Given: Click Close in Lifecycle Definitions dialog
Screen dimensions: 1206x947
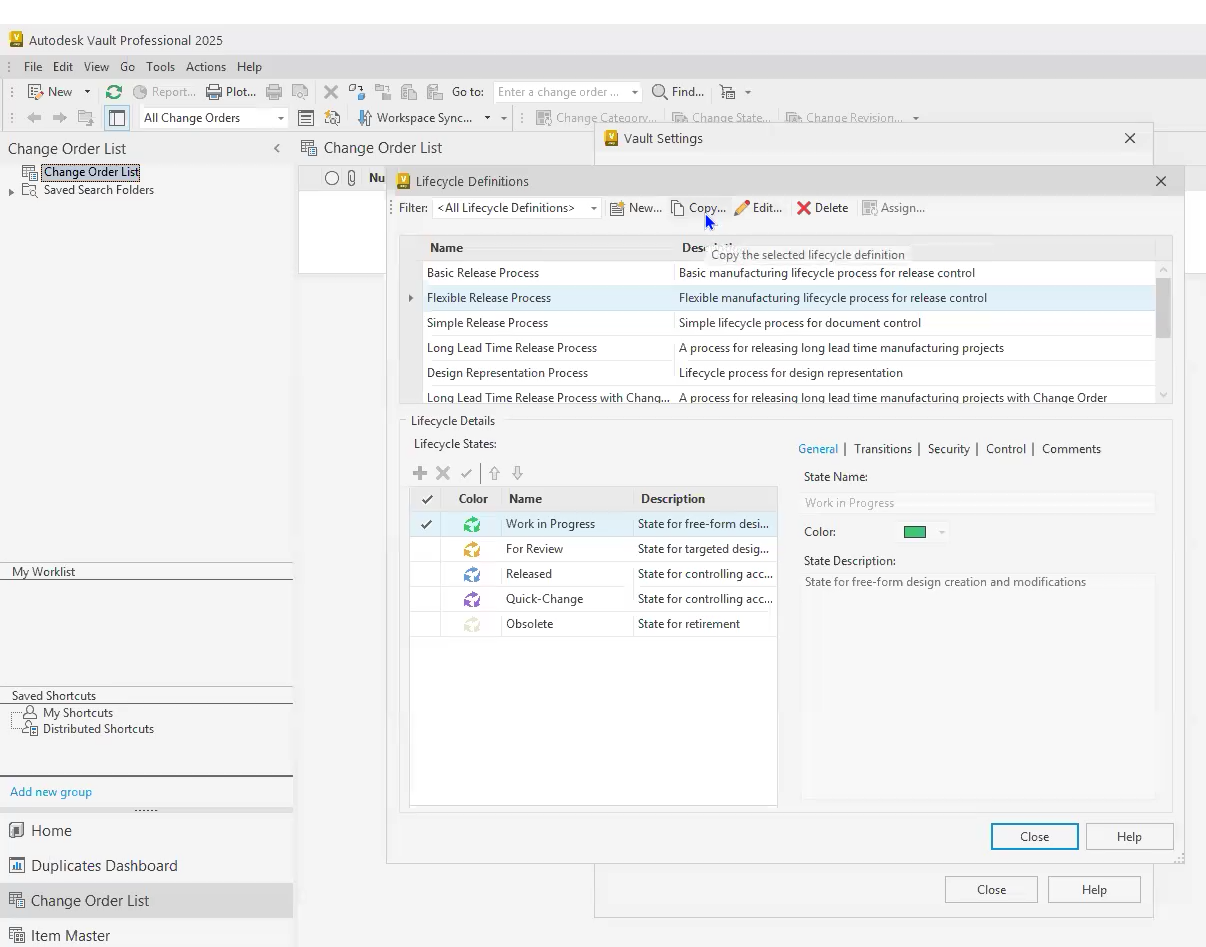Looking at the screenshot, I should [1035, 837].
